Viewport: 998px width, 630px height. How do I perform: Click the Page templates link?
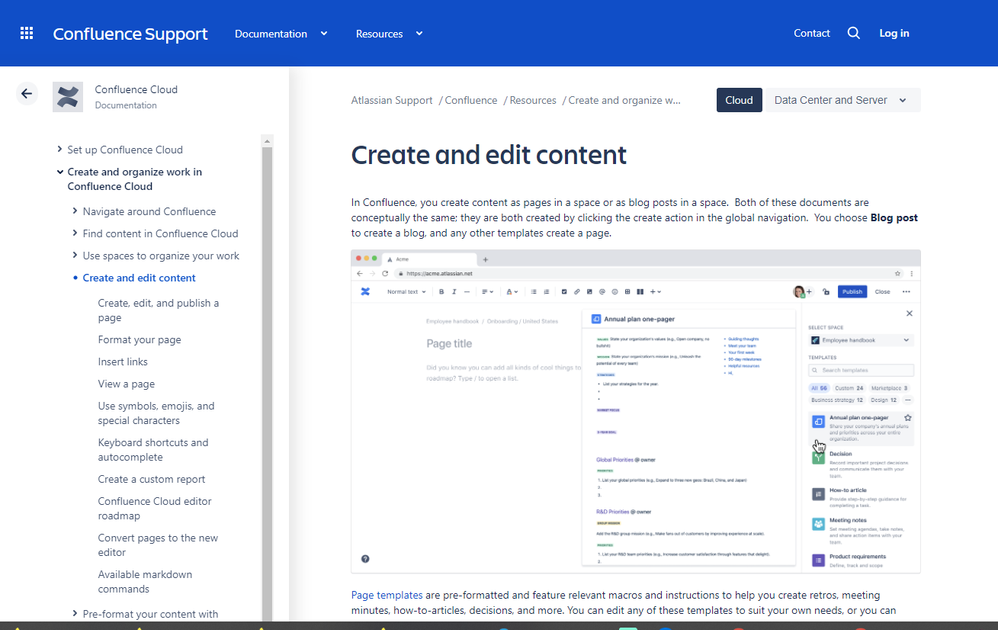[x=387, y=595]
